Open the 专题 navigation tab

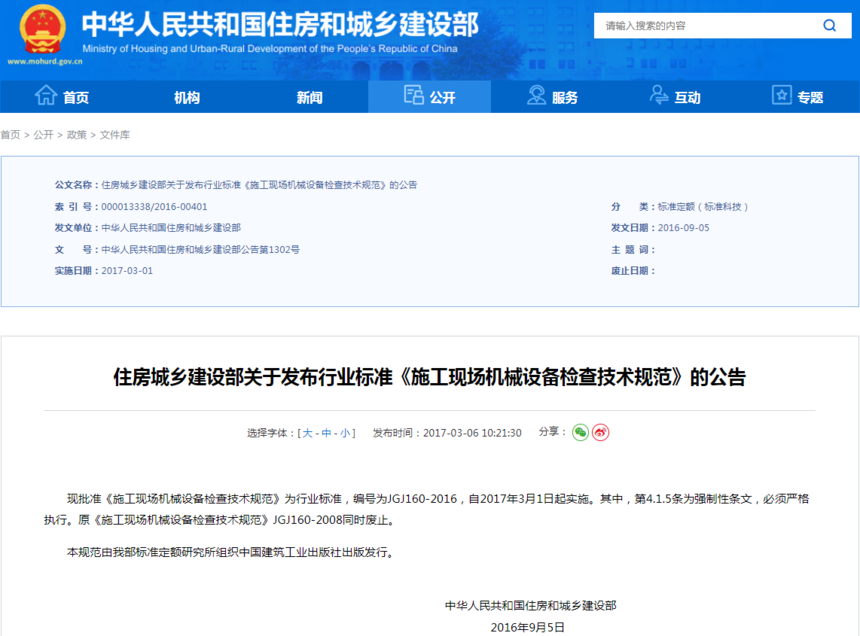[798, 97]
